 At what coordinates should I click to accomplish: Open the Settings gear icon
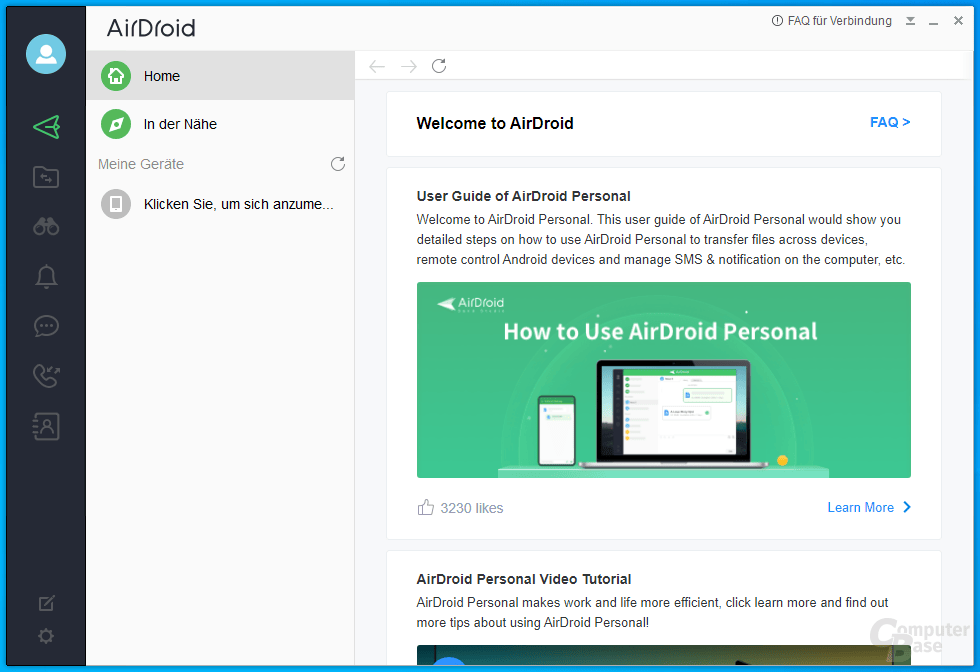tap(46, 636)
